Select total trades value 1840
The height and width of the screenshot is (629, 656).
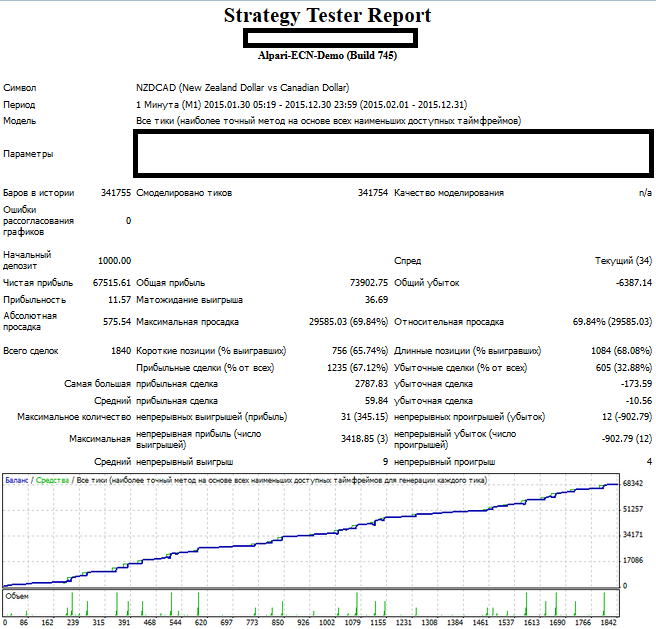(121, 351)
